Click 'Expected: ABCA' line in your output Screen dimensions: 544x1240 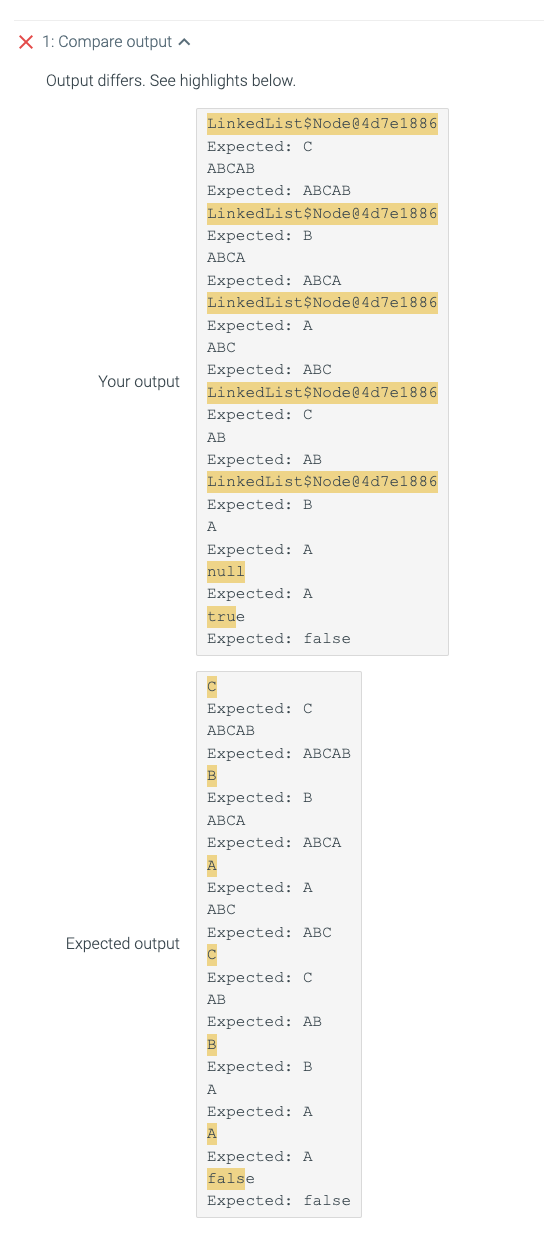pyautogui.click(x=274, y=280)
